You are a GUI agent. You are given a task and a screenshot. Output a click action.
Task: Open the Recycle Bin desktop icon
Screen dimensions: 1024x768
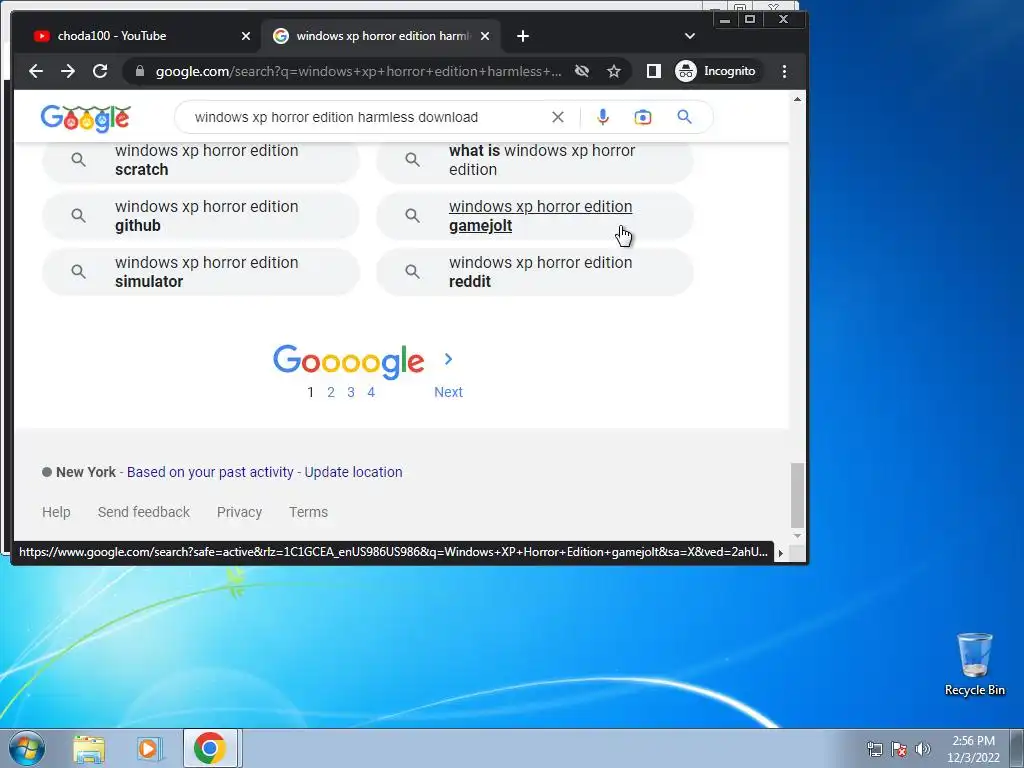point(974,664)
